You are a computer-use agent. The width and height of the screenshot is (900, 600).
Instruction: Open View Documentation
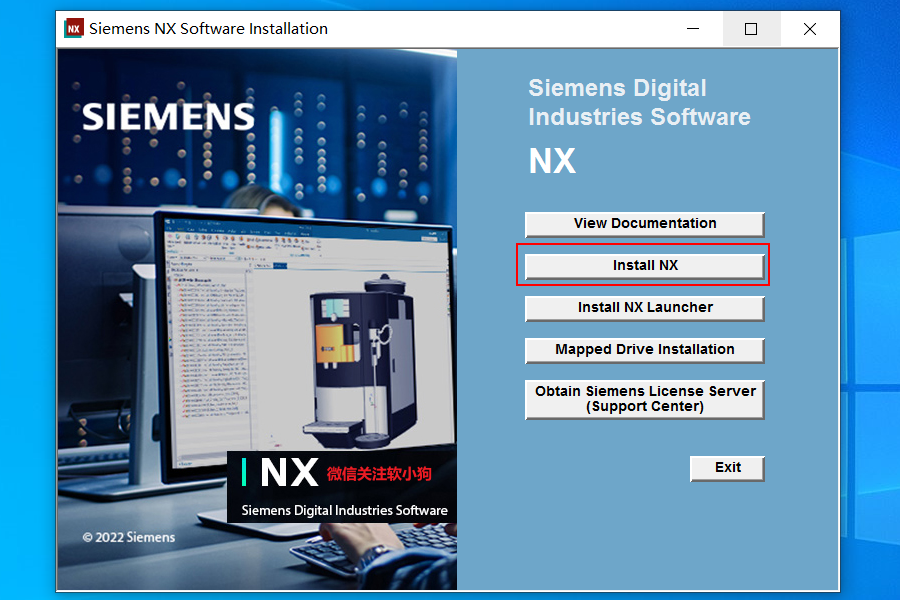tap(643, 223)
